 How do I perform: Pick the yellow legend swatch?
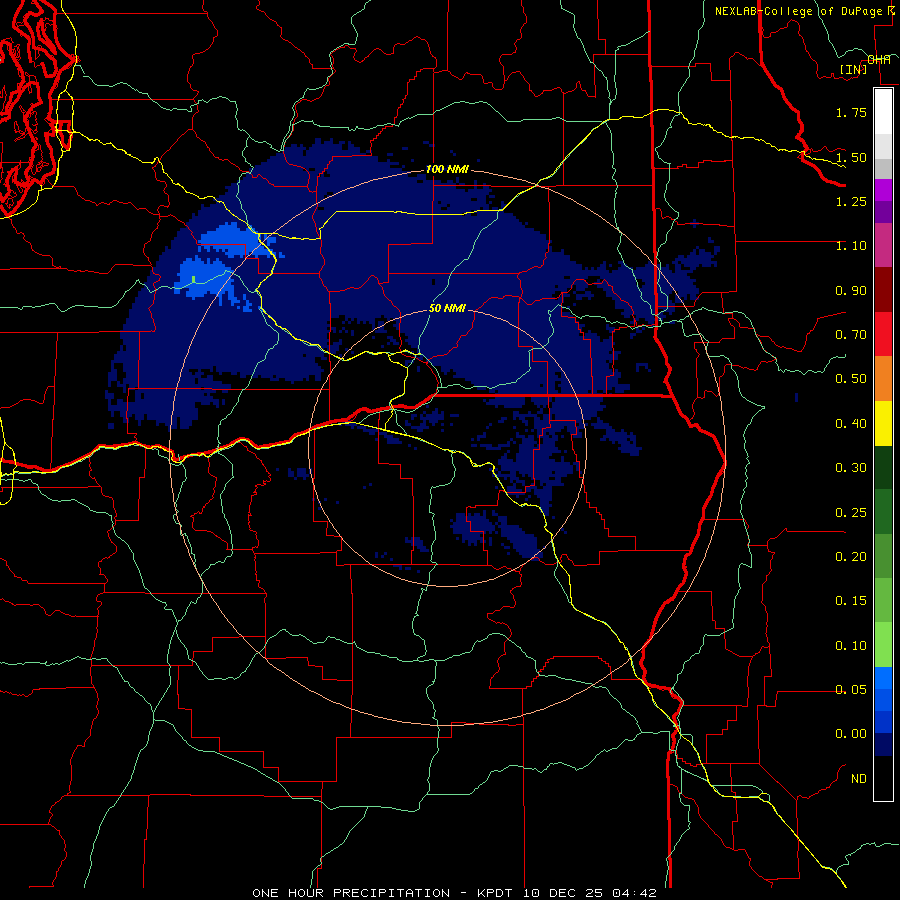pos(883,424)
